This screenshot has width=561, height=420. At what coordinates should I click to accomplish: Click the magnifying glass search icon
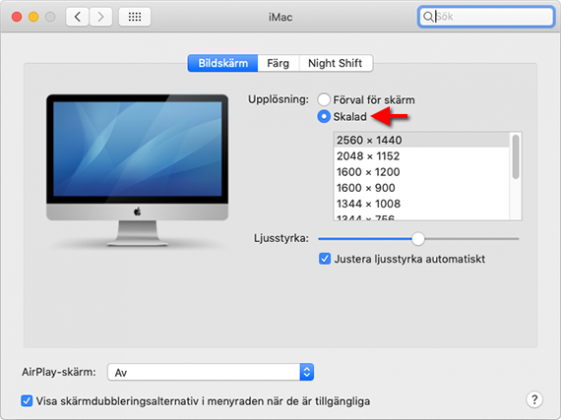point(428,17)
